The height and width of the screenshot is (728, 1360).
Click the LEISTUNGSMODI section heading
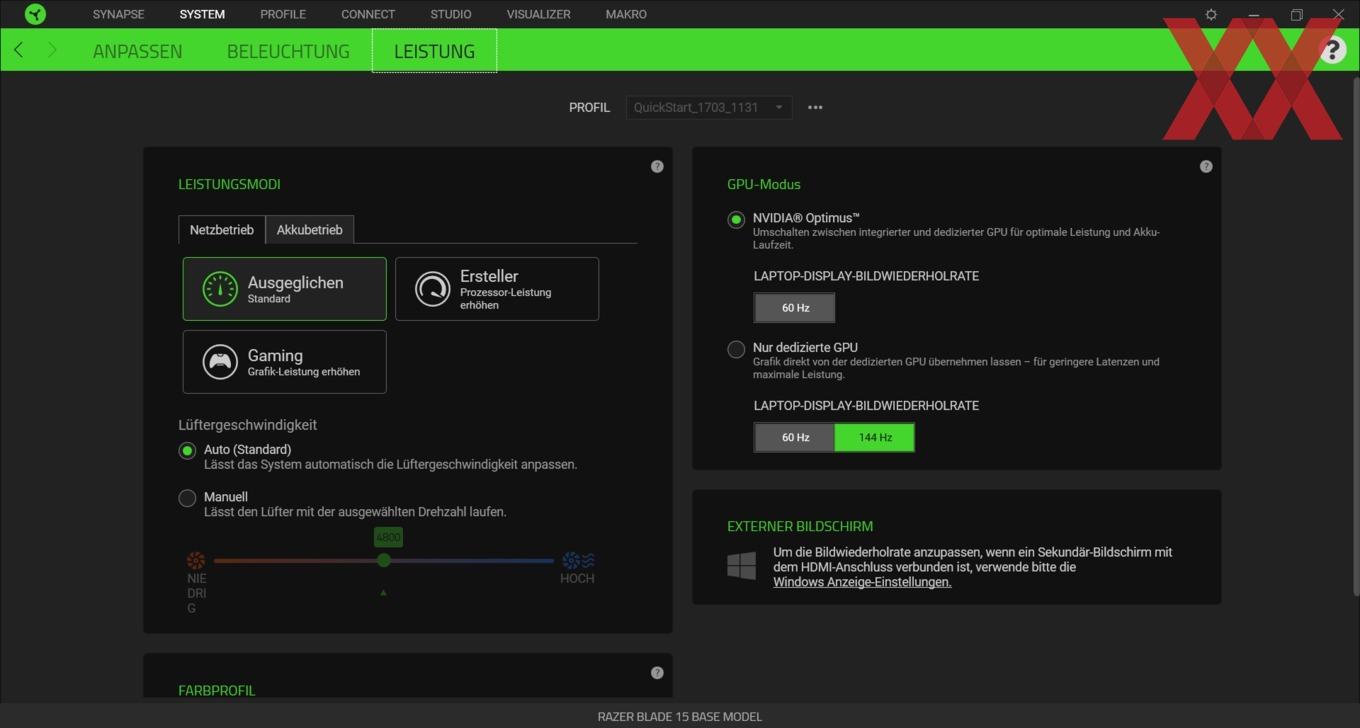tap(229, 184)
